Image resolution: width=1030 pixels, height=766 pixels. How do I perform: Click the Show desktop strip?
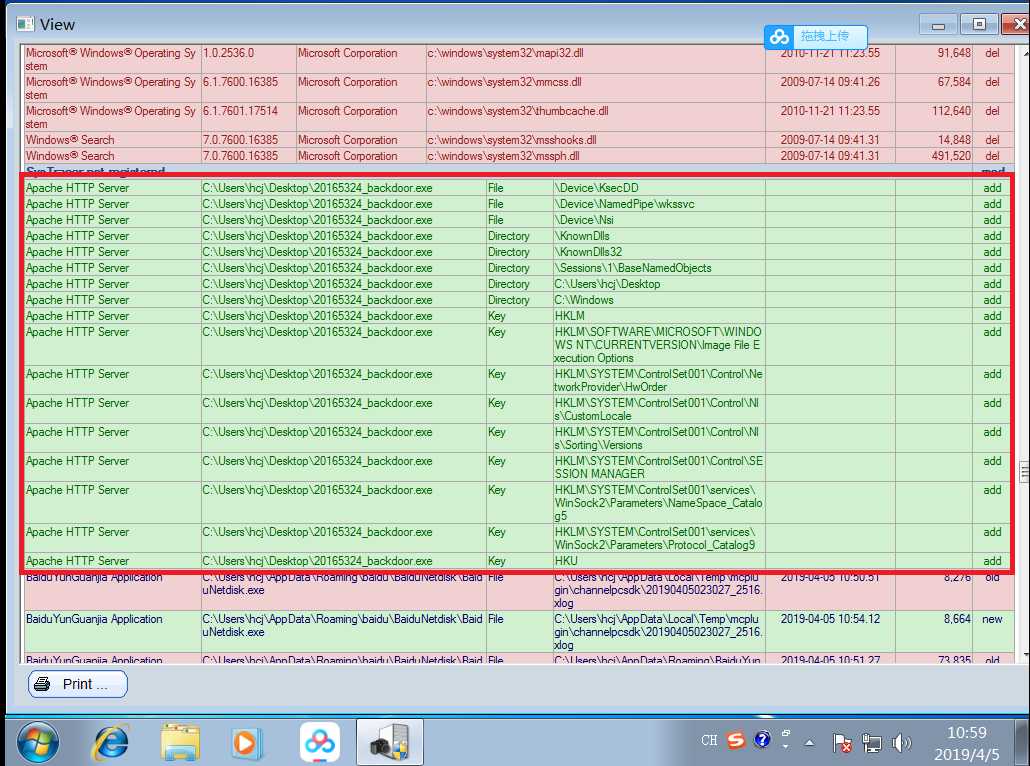coord(1022,742)
